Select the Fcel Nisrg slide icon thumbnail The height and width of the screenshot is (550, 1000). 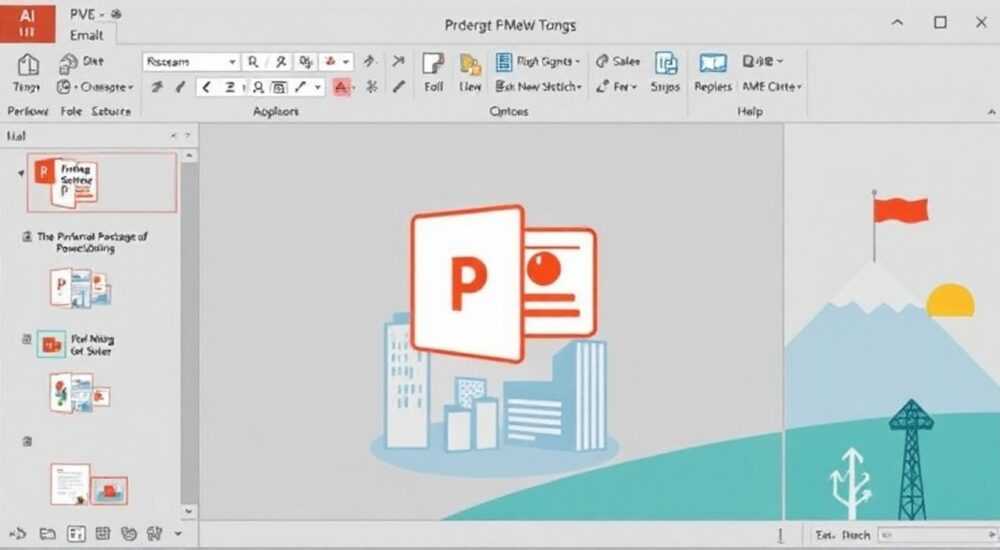click(x=52, y=345)
